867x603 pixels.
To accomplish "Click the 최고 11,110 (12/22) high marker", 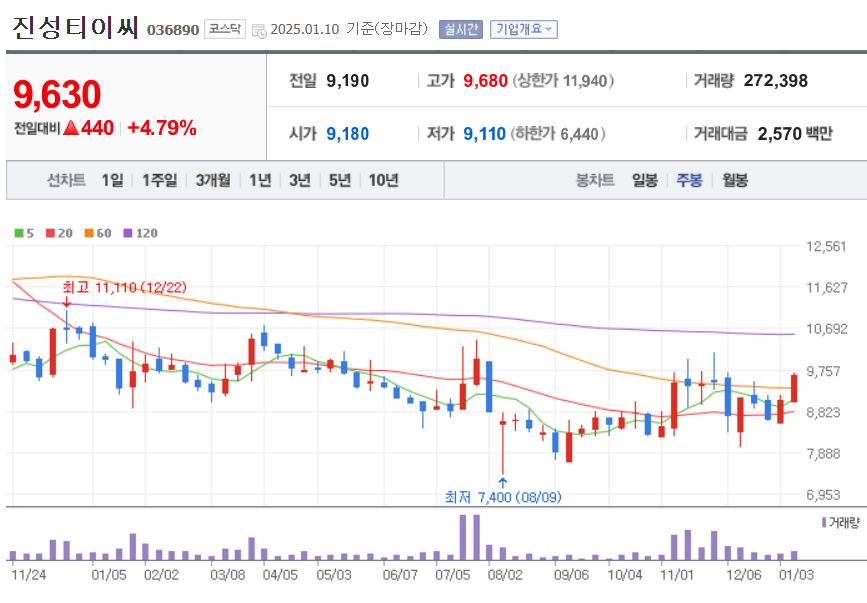I will (124, 287).
